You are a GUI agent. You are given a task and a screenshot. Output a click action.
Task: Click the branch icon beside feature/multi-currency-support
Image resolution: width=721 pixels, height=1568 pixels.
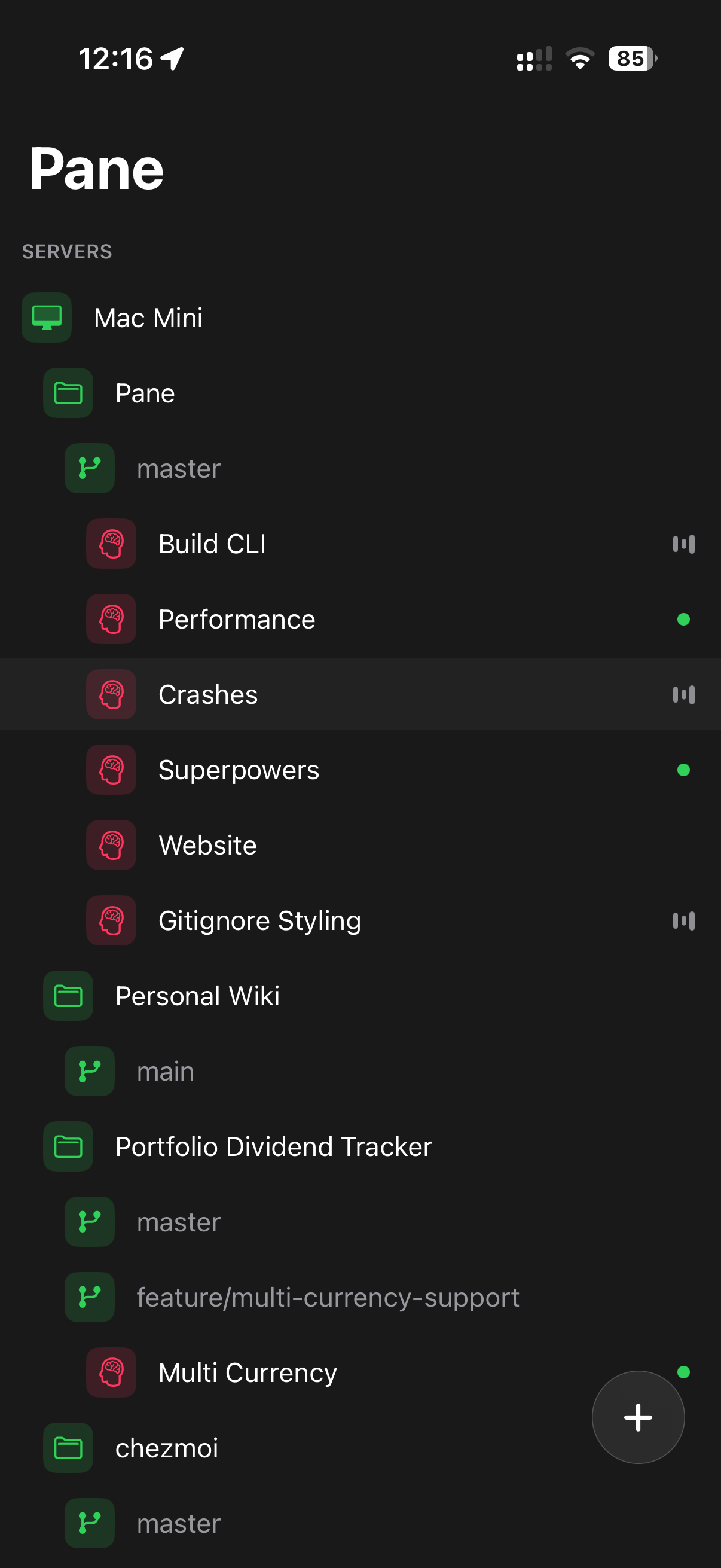[x=90, y=1297]
